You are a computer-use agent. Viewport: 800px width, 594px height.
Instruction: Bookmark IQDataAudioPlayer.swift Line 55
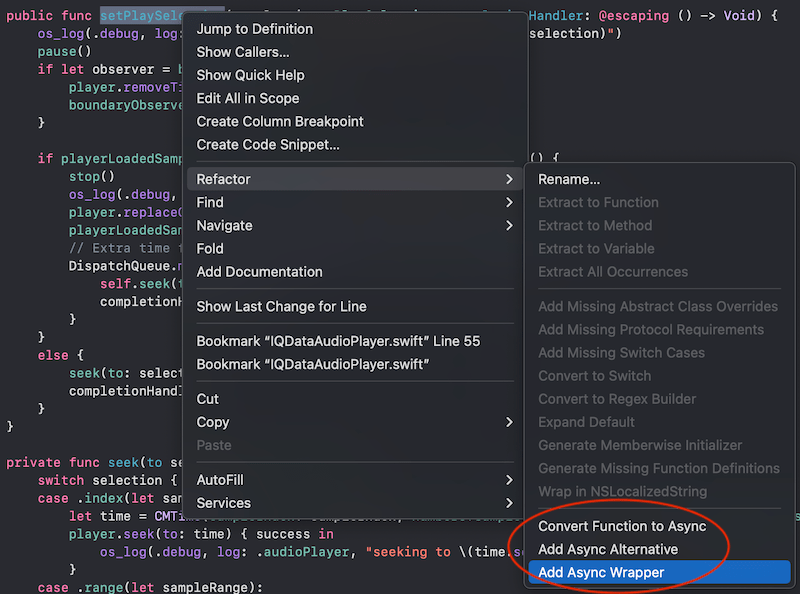338,341
